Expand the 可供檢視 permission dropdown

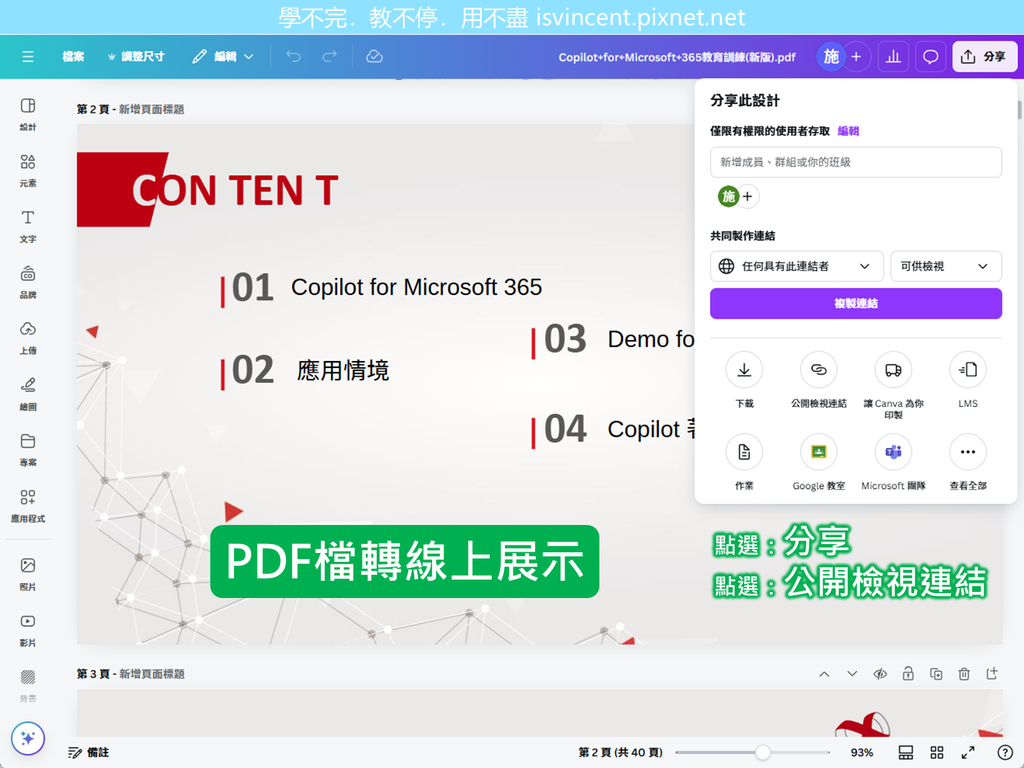pyautogui.click(x=945, y=266)
